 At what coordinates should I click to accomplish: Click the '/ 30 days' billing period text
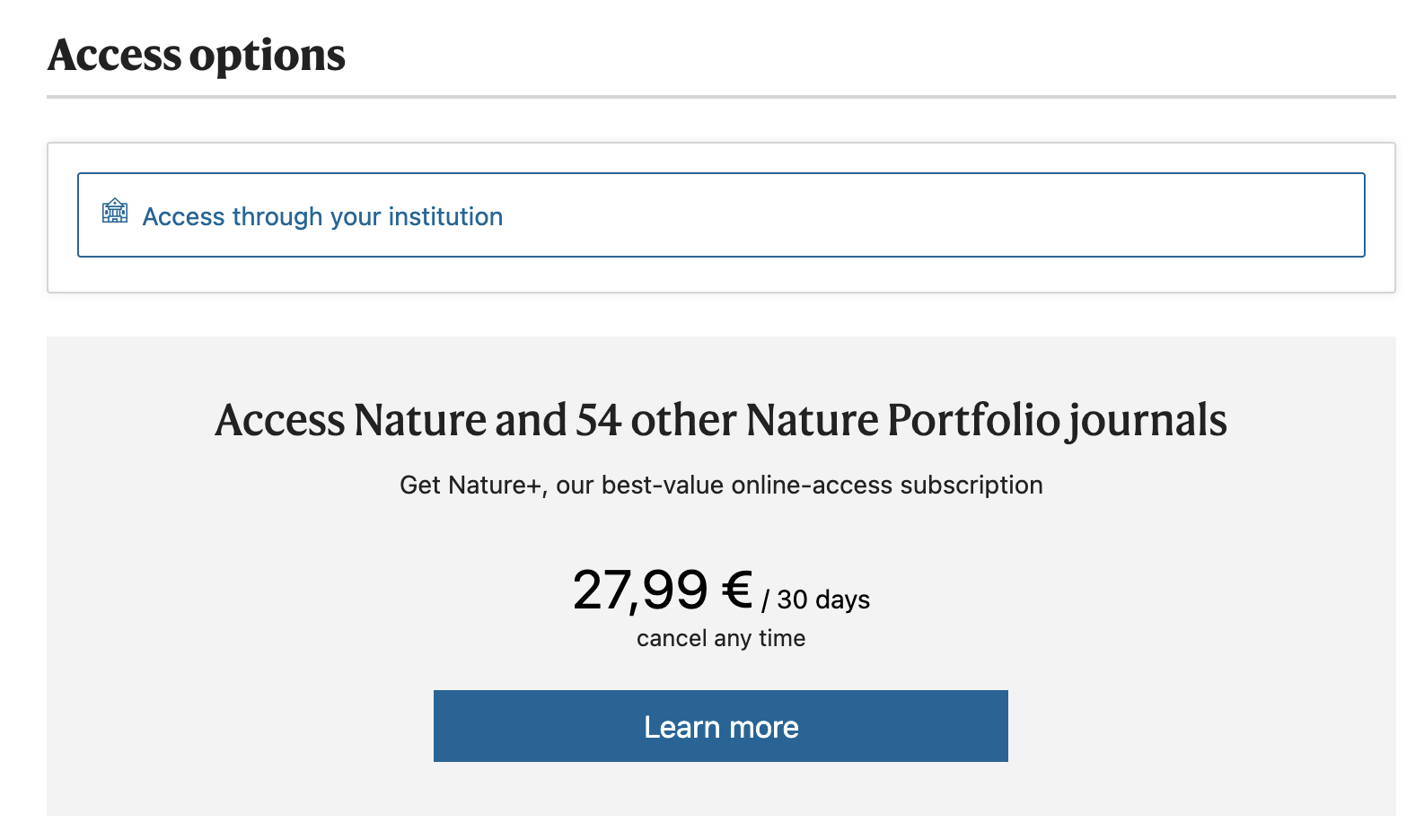815,599
